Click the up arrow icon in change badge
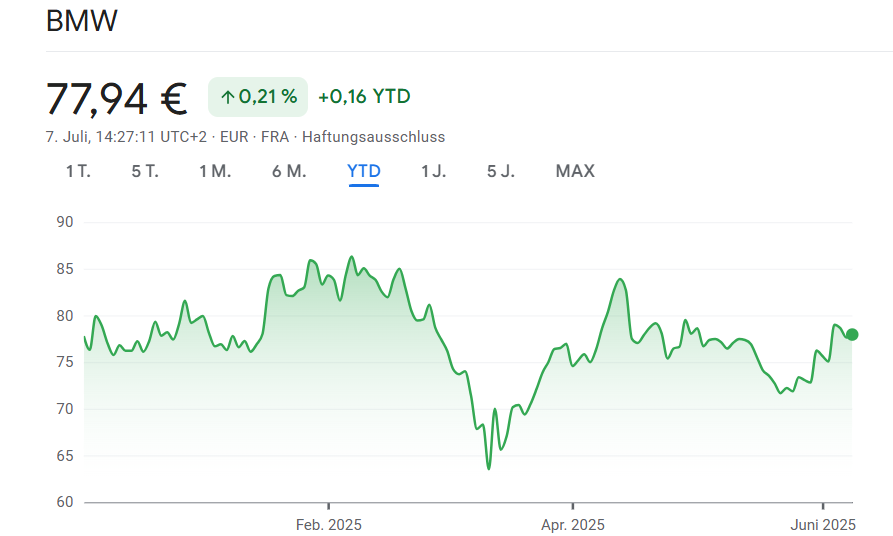This screenshot has width=893, height=536. (x=228, y=97)
